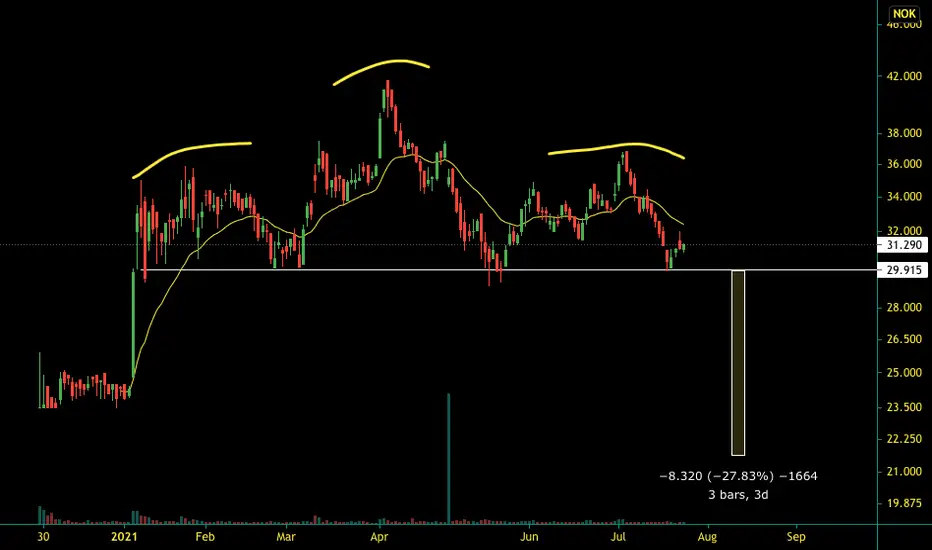
Task: Click the Apr time axis label
Action: point(379,537)
